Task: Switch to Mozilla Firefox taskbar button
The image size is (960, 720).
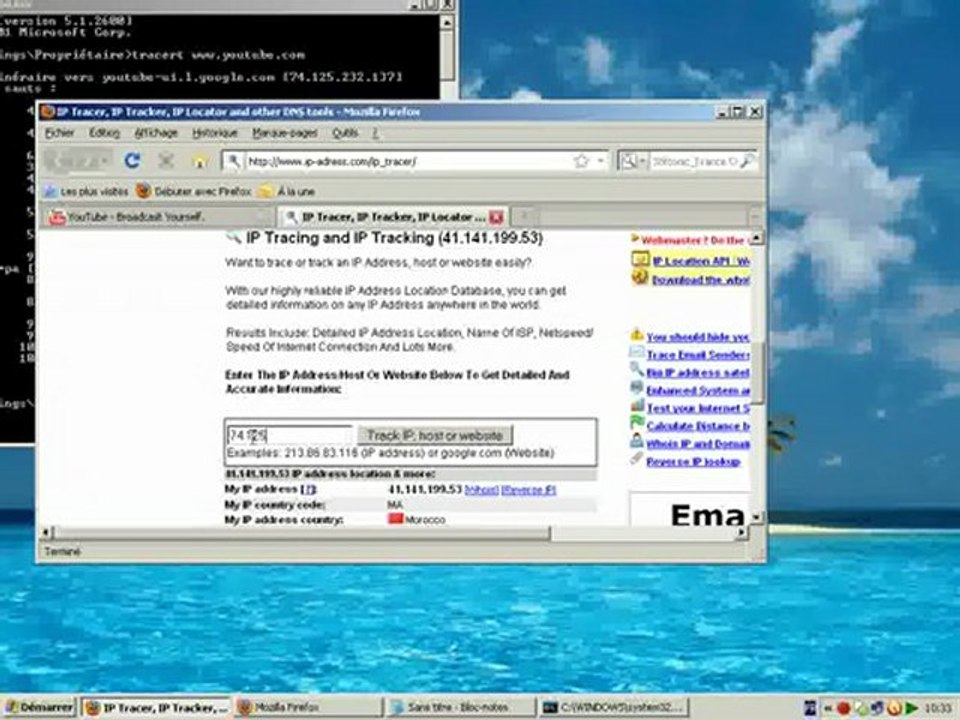Action: (307, 707)
